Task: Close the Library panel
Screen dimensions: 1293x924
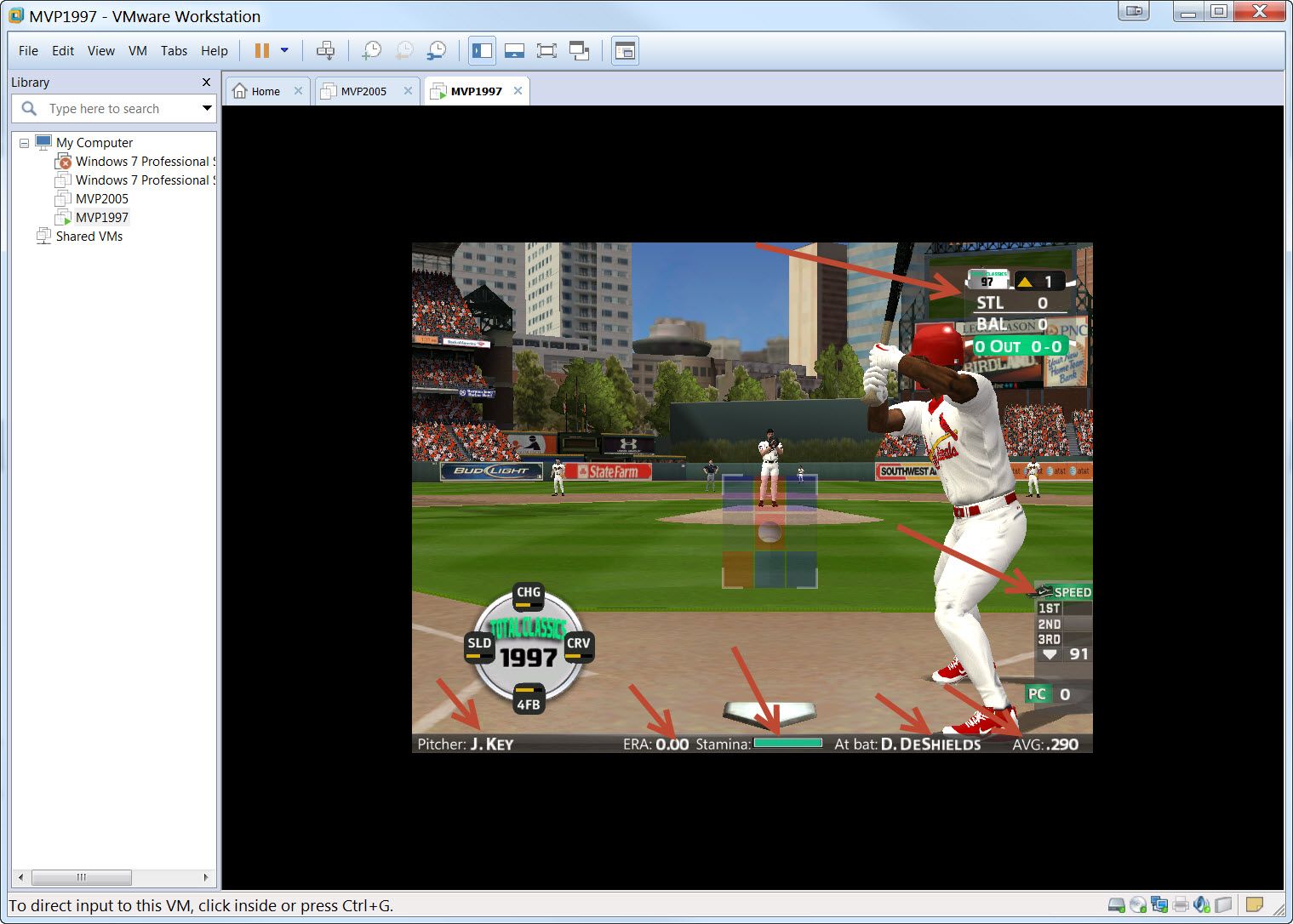Action: 206,83
